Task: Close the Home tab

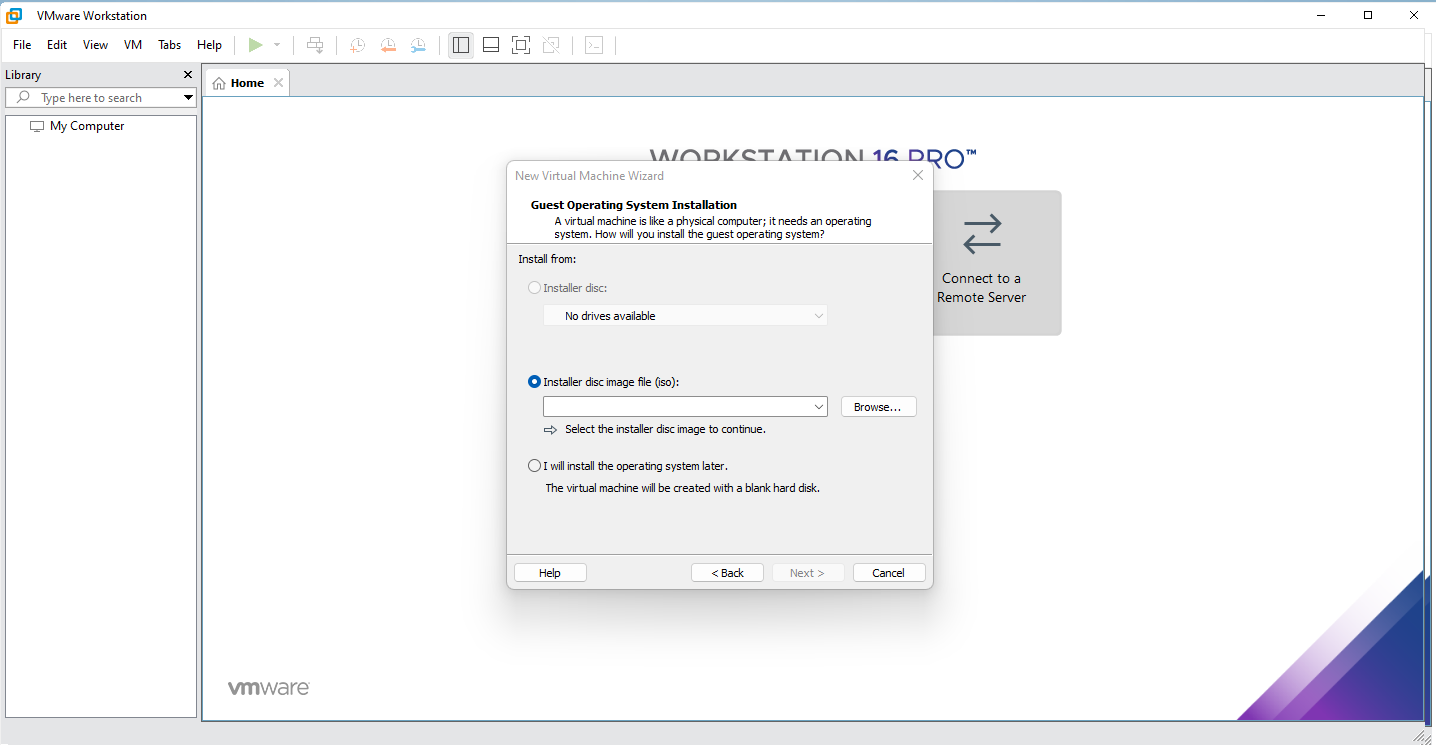Action: coord(278,83)
